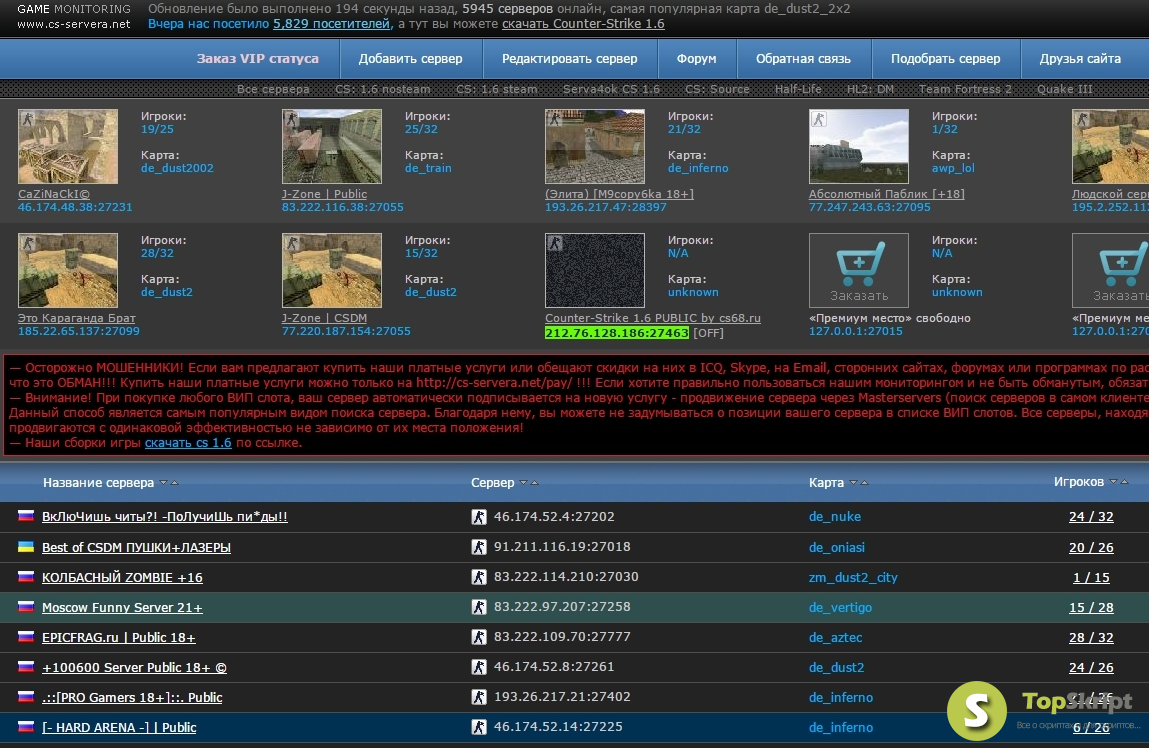
Task: Open Counter-Strike 1.6 PUBLIC by cs68.ru link
Action: tap(652, 318)
